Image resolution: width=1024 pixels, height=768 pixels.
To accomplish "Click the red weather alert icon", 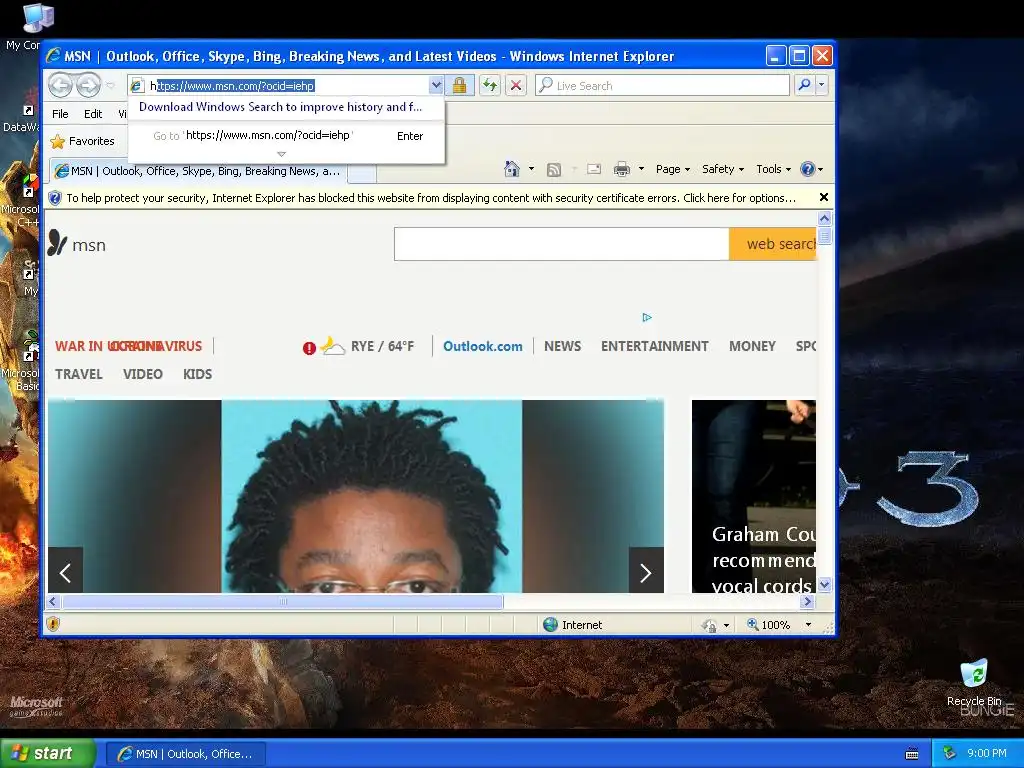I will pyautogui.click(x=310, y=348).
